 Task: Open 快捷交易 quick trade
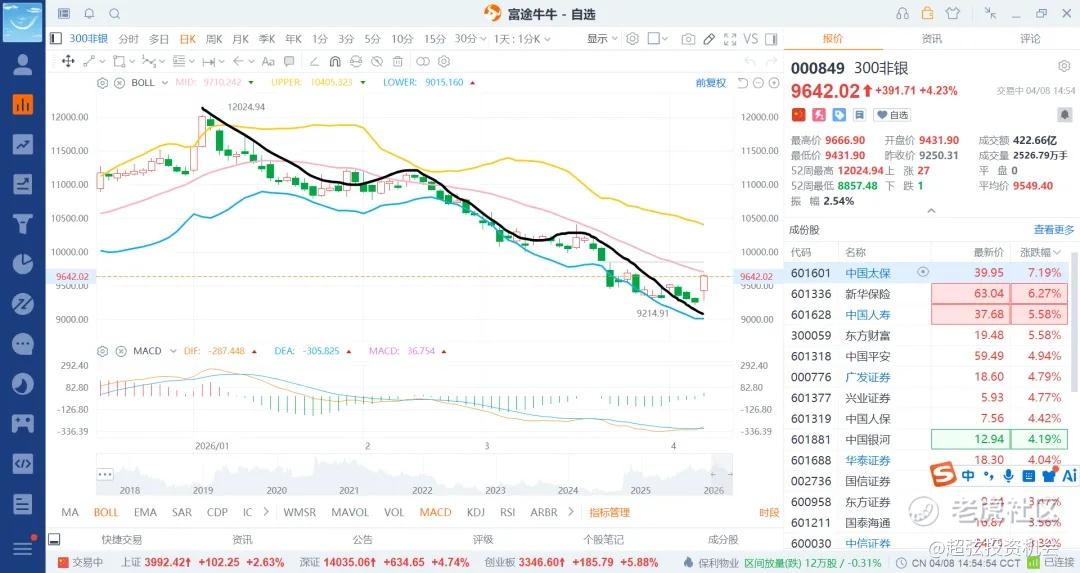click(x=121, y=539)
